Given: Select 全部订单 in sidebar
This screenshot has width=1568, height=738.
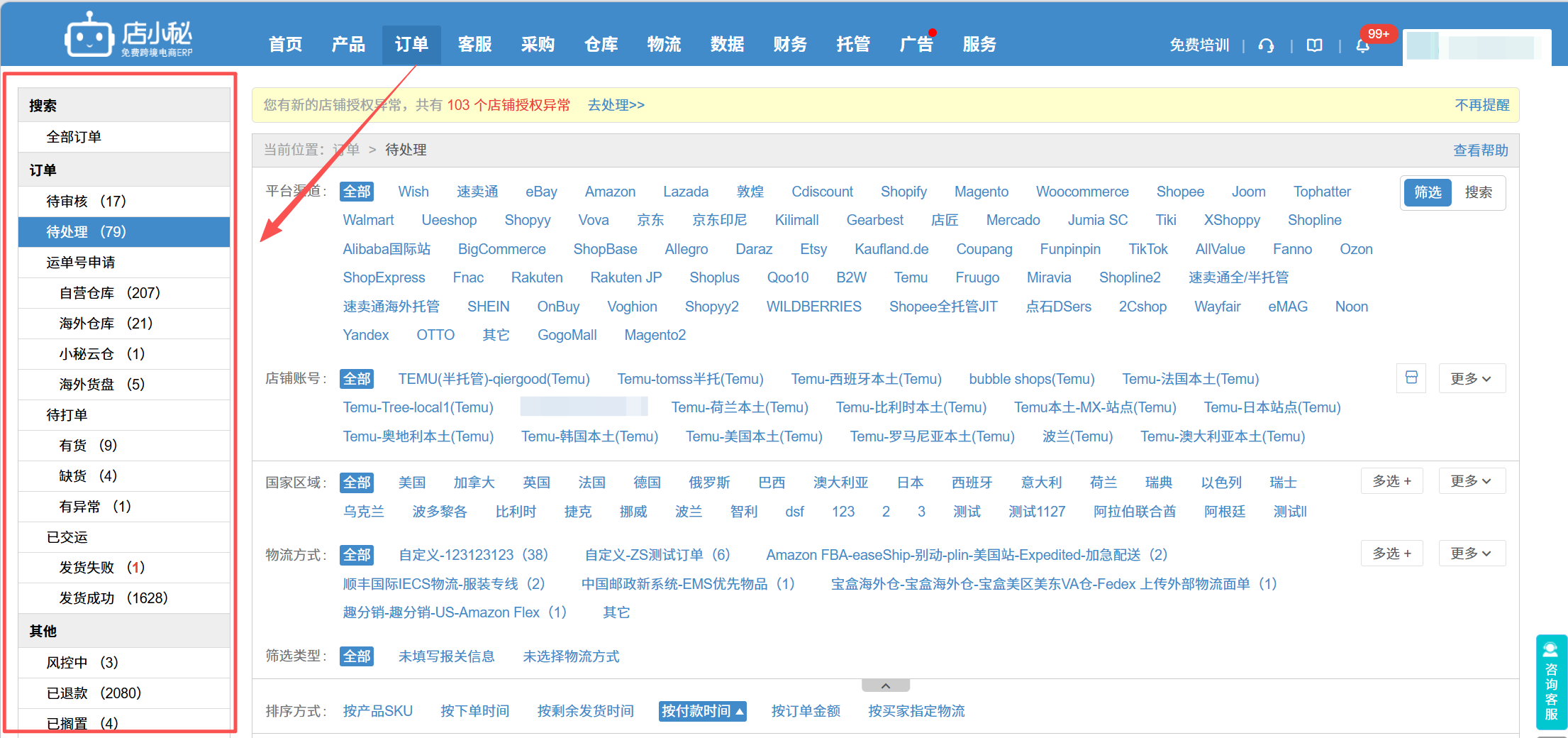Looking at the screenshot, I should tap(124, 137).
